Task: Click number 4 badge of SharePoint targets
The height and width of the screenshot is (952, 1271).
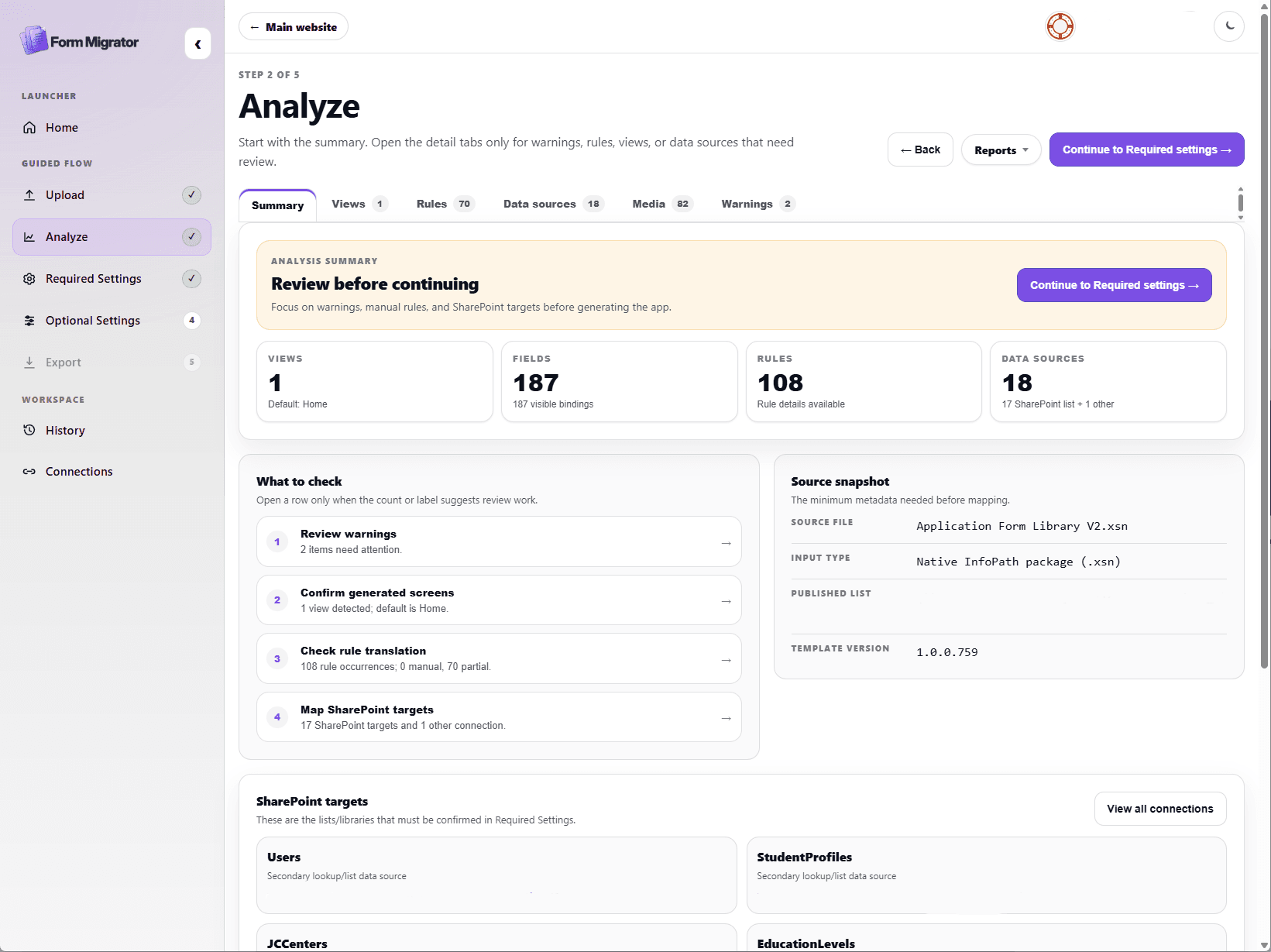Action: pyautogui.click(x=277, y=717)
